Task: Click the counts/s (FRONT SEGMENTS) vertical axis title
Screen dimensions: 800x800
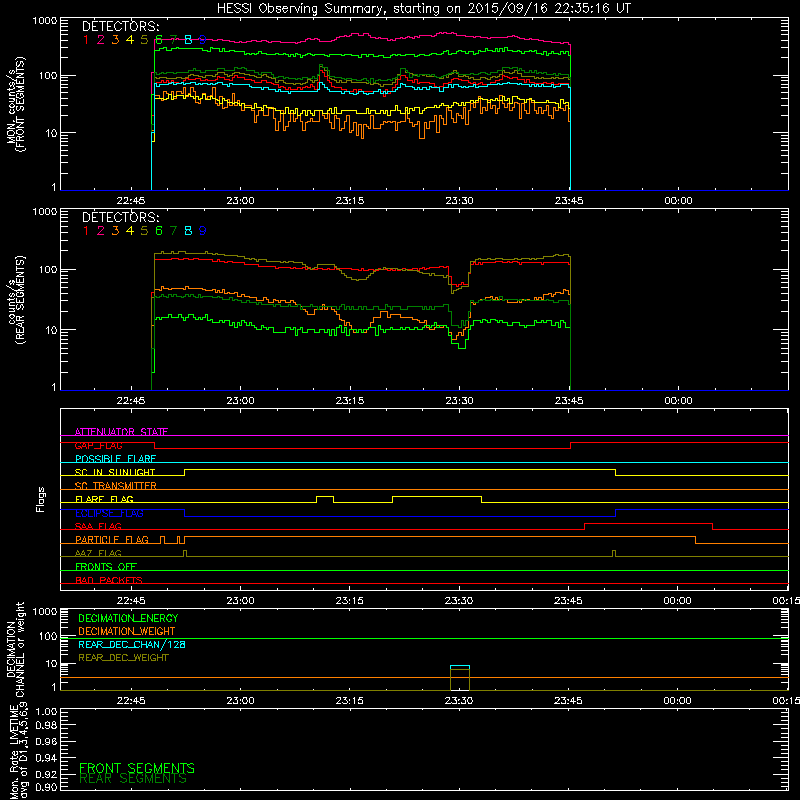Action: (x=16, y=104)
